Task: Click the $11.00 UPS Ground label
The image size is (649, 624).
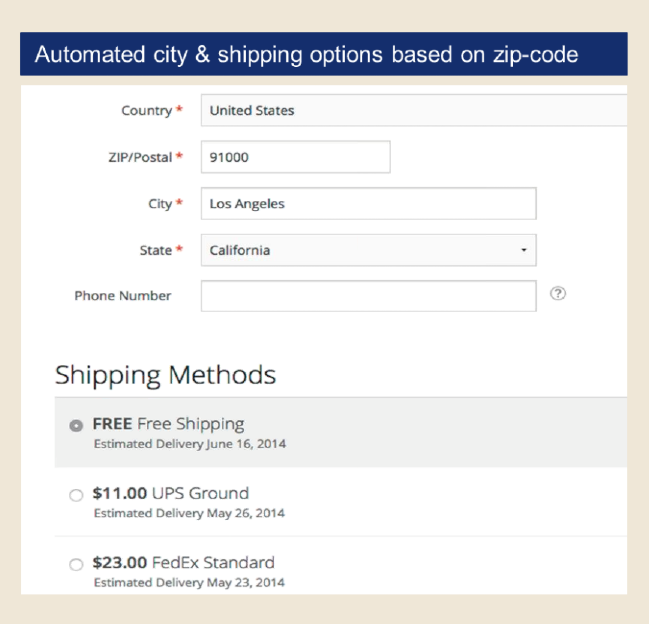Action: [x=171, y=493]
